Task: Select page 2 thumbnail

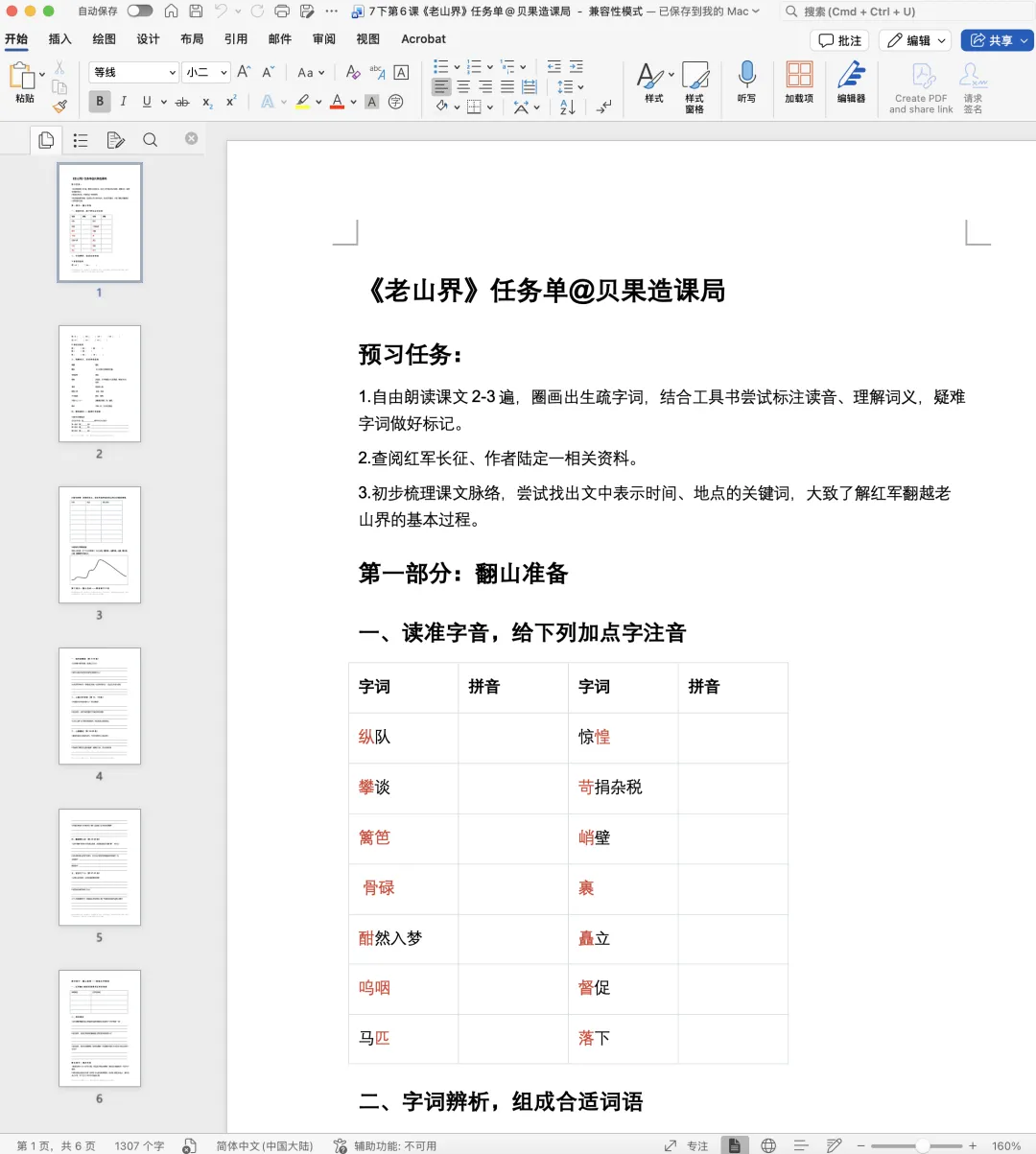Action: click(x=100, y=384)
